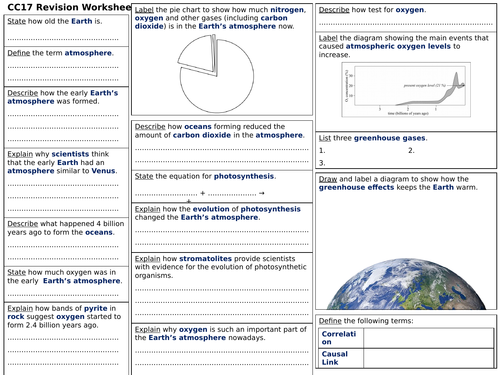Image resolution: width=500 pixels, height=375 pixels.
Task: Click 'Describe what happened 4 billion years ago' text
Action: [x=66, y=228]
